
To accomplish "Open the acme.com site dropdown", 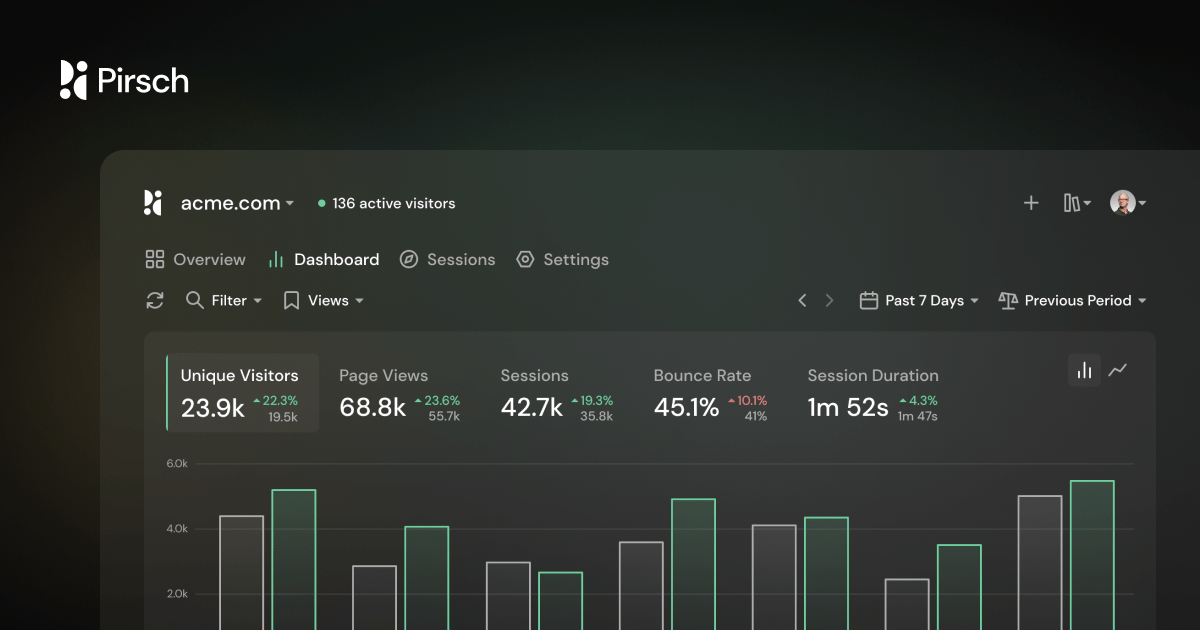I will point(236,202).
